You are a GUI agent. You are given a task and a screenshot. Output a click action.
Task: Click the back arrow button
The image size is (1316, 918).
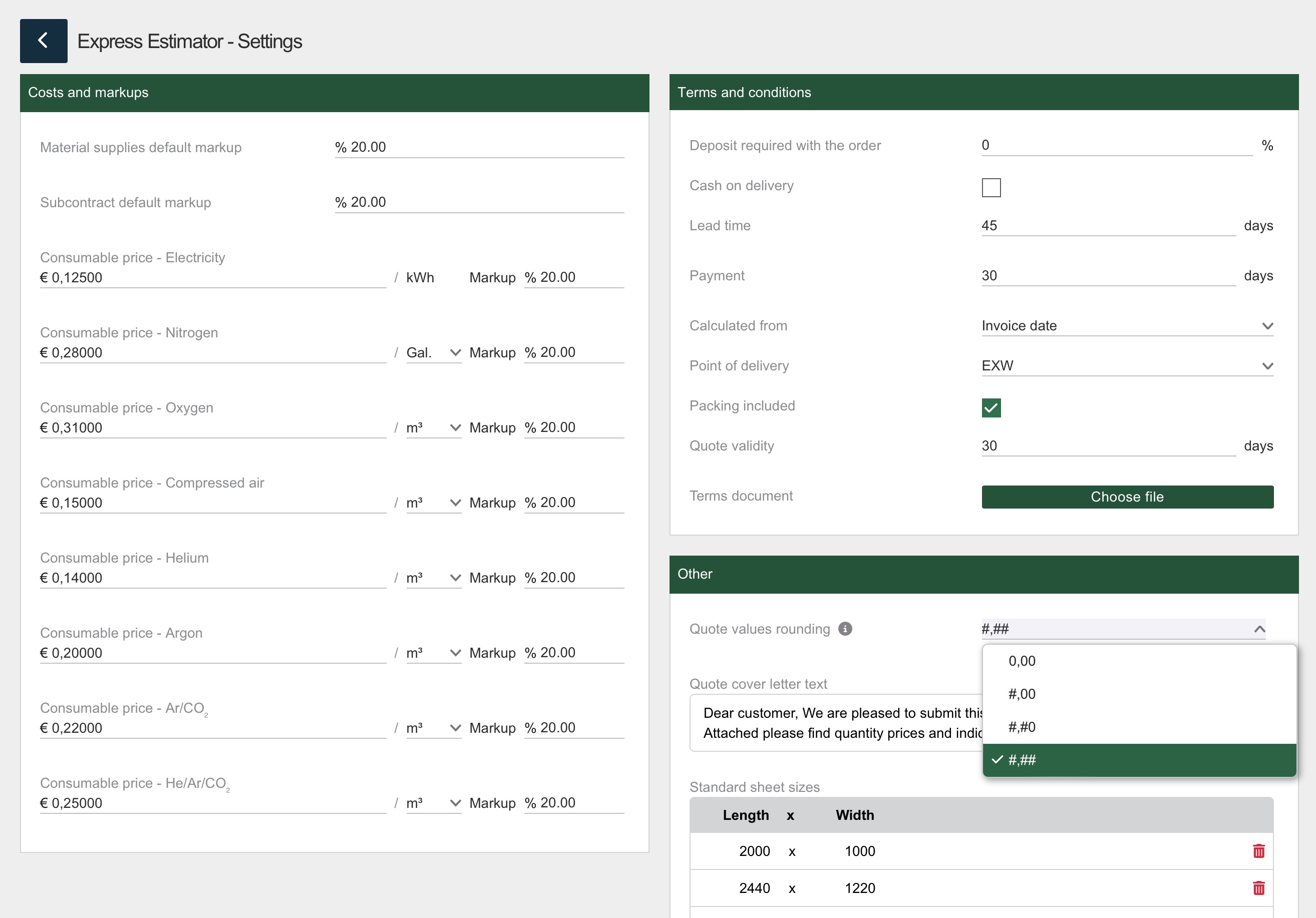click(x=44, y=41)
